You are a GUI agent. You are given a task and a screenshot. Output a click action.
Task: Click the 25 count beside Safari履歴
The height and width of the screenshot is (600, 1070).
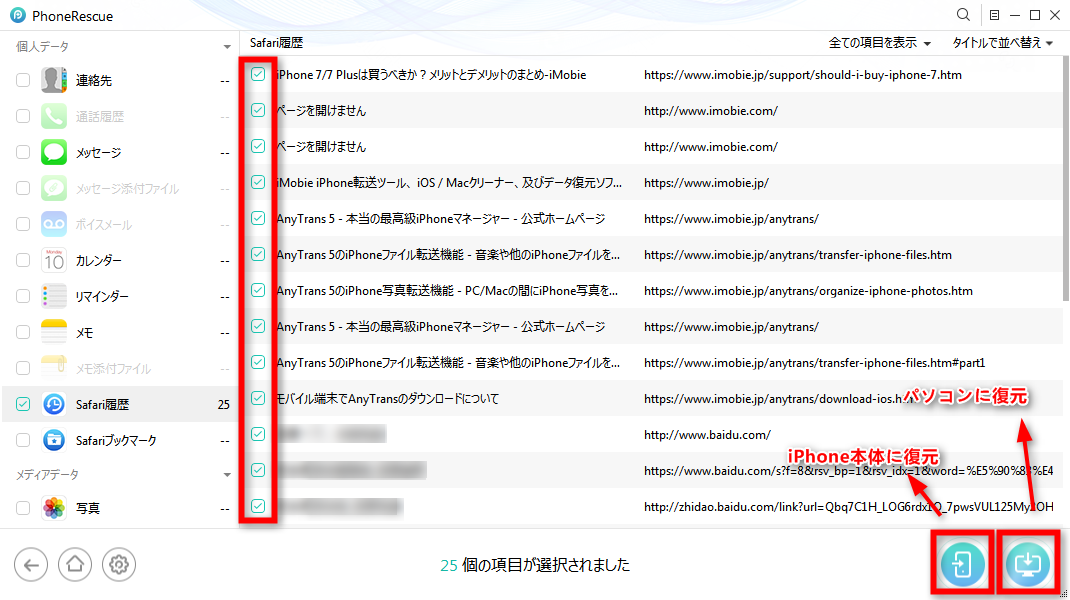tap(223, 405)
